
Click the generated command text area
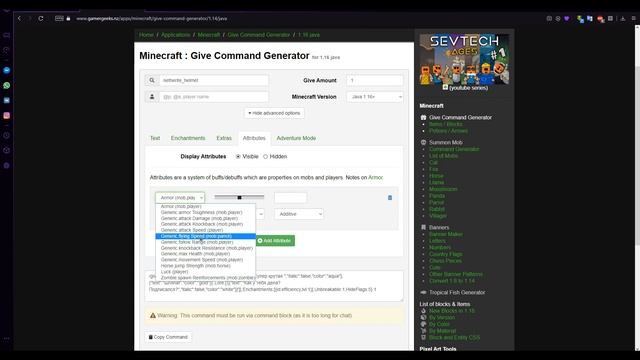point(274,286)
